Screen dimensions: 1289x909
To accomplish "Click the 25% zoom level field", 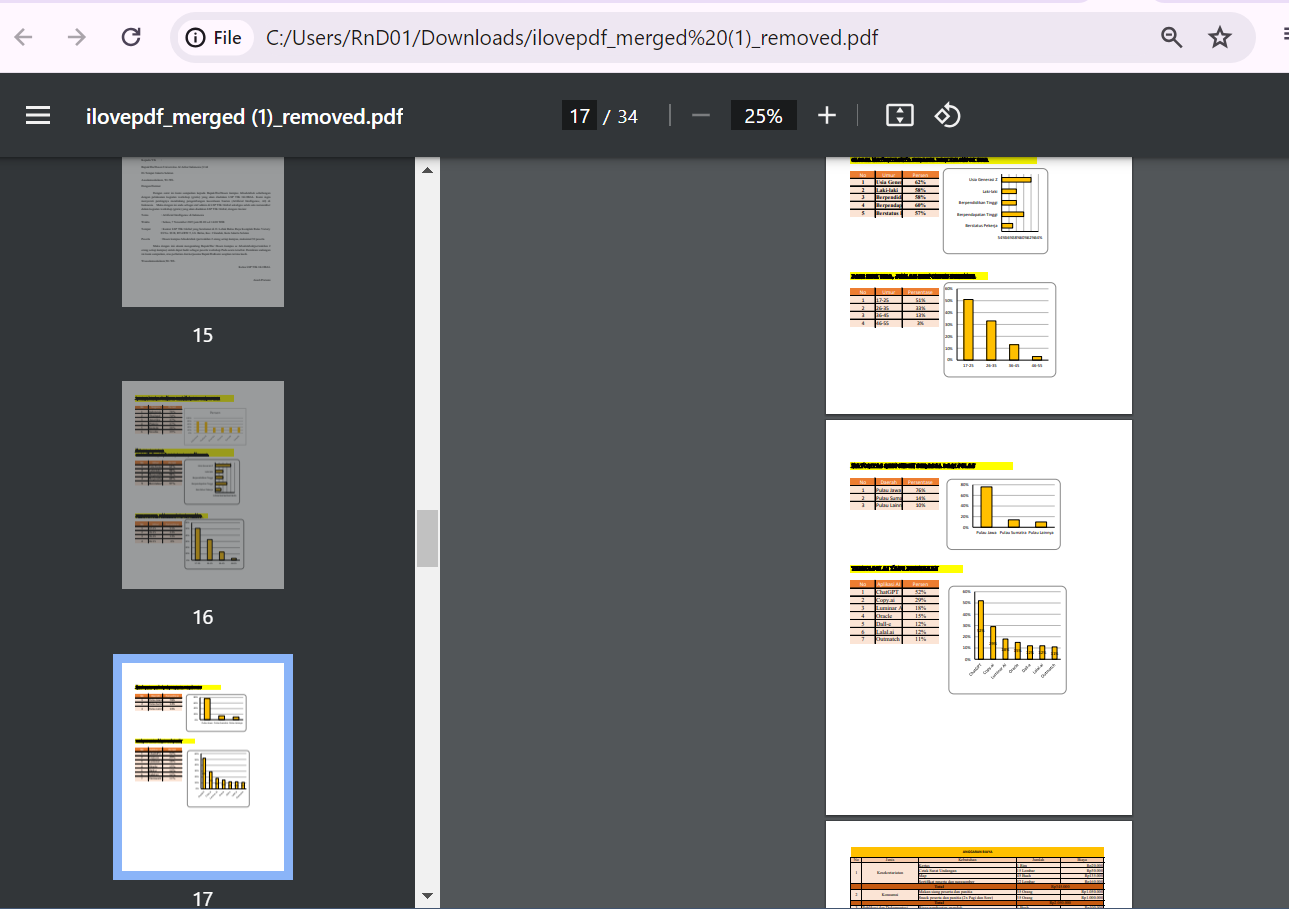I will [x=763, y=116].
